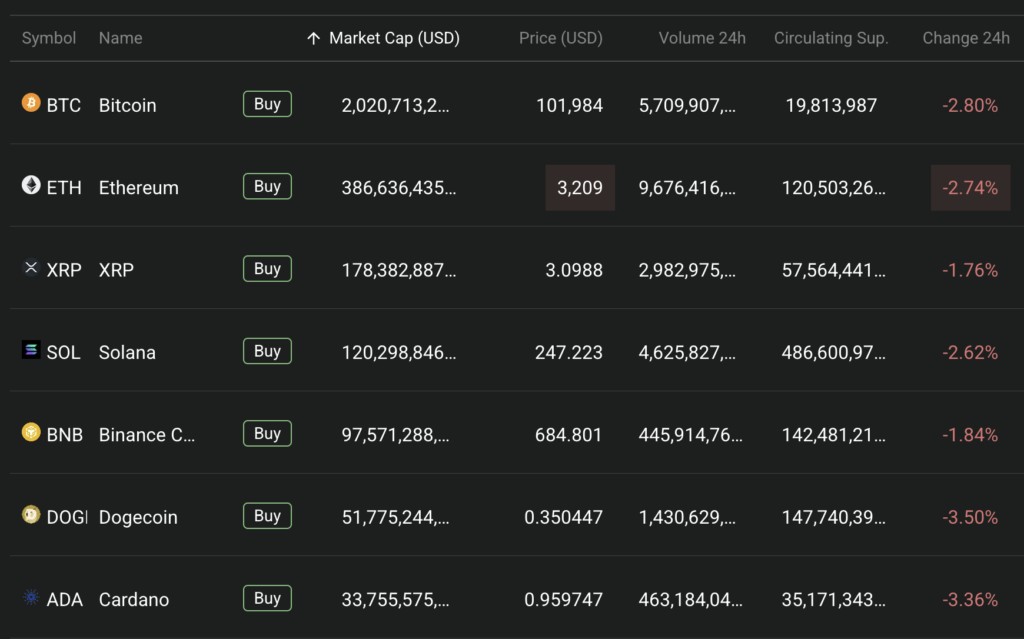Click the Cardano coin logo icon
Screen dimensions: 1024x639
point(31,597)
